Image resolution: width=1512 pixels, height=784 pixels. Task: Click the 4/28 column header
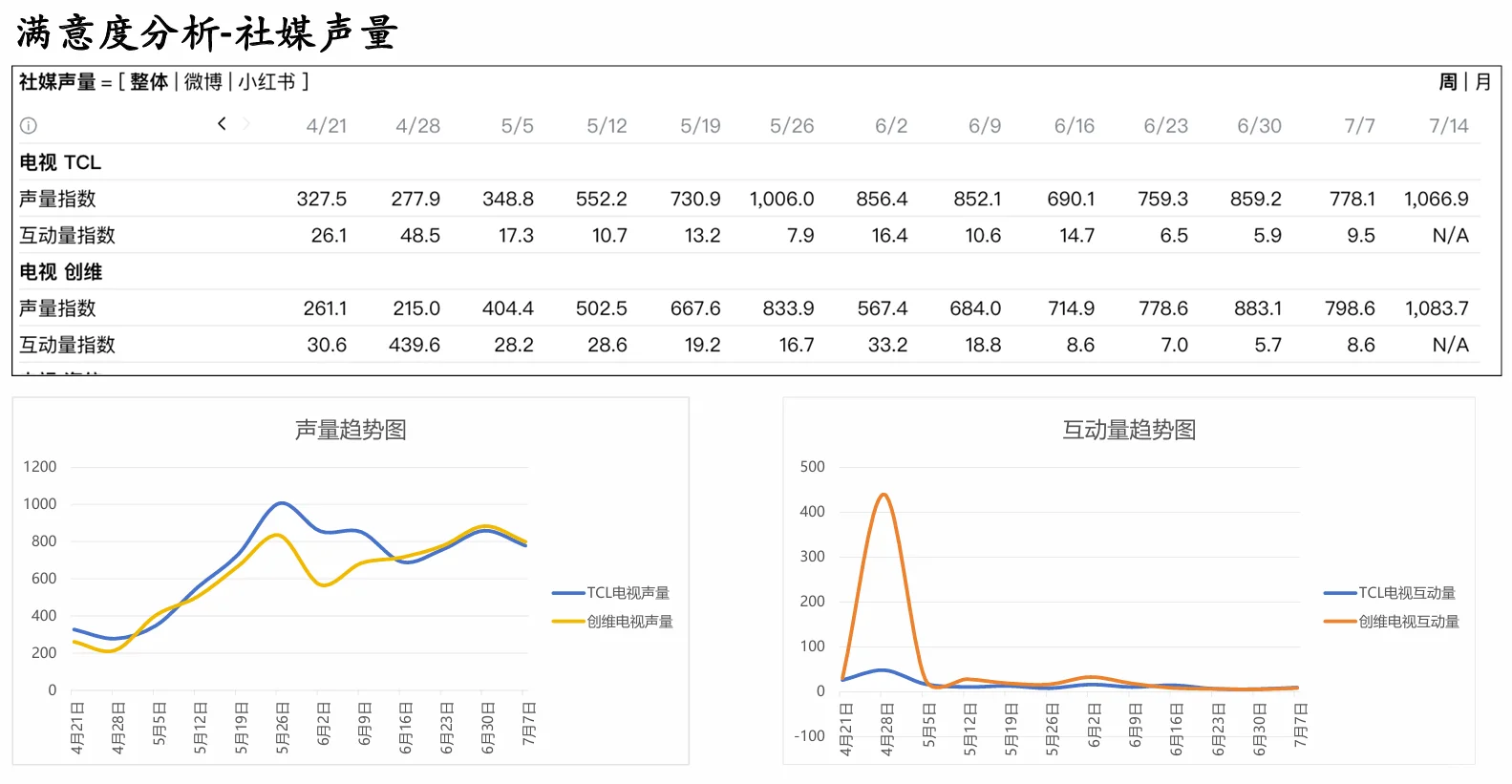point(418,126)
